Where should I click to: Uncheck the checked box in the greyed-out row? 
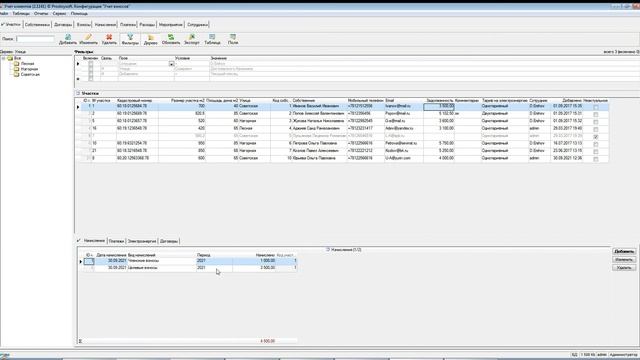pos(596,137)
